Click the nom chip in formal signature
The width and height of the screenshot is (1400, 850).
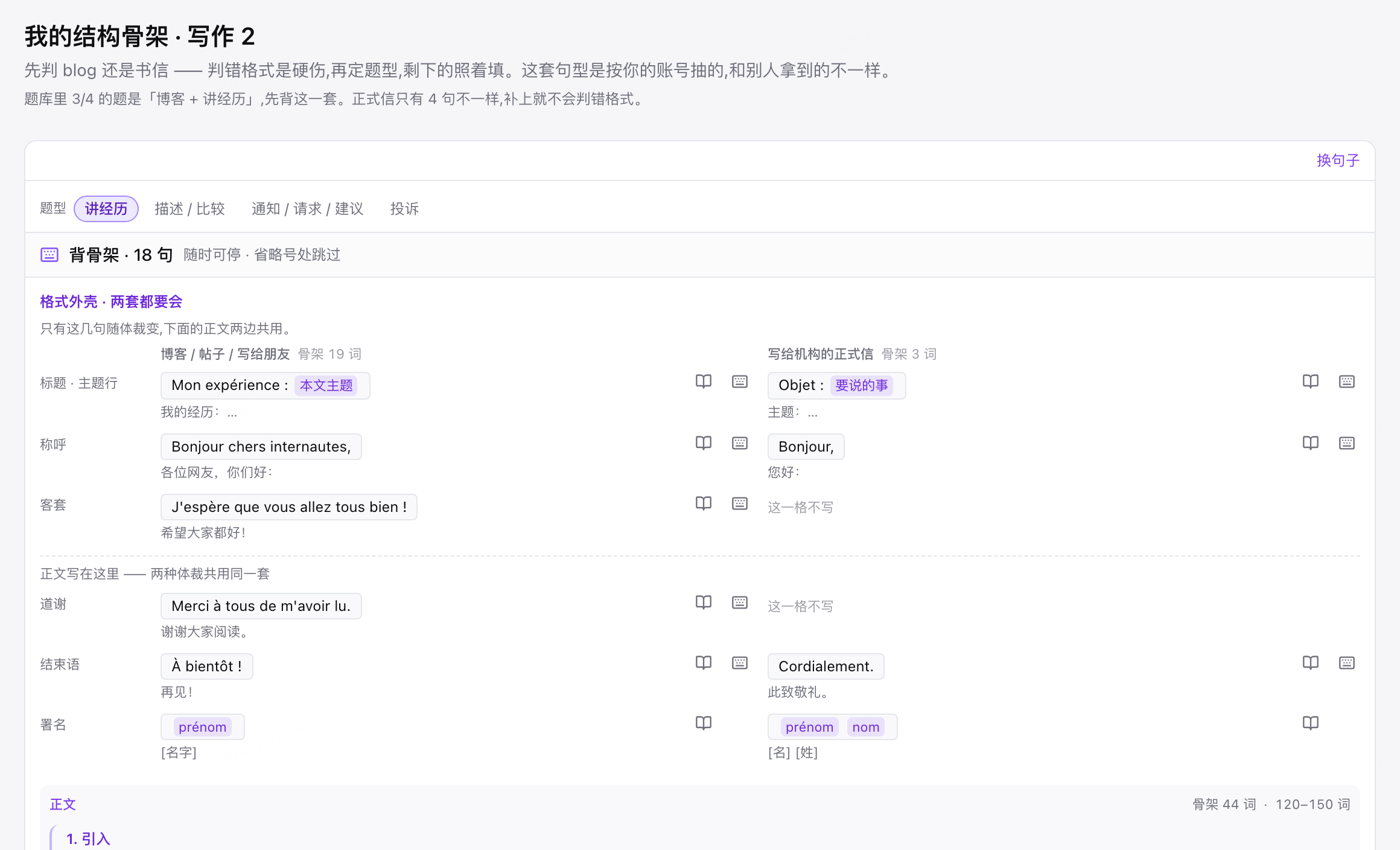865,727
